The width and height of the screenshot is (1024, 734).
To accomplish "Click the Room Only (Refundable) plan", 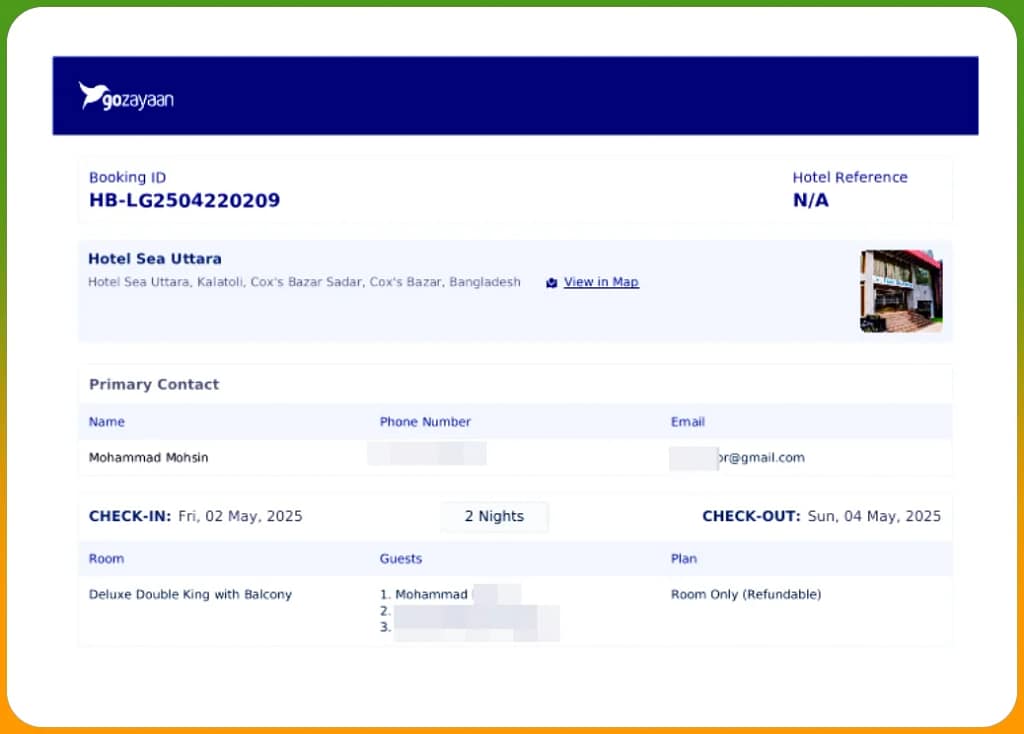I will tap(745, 595).
